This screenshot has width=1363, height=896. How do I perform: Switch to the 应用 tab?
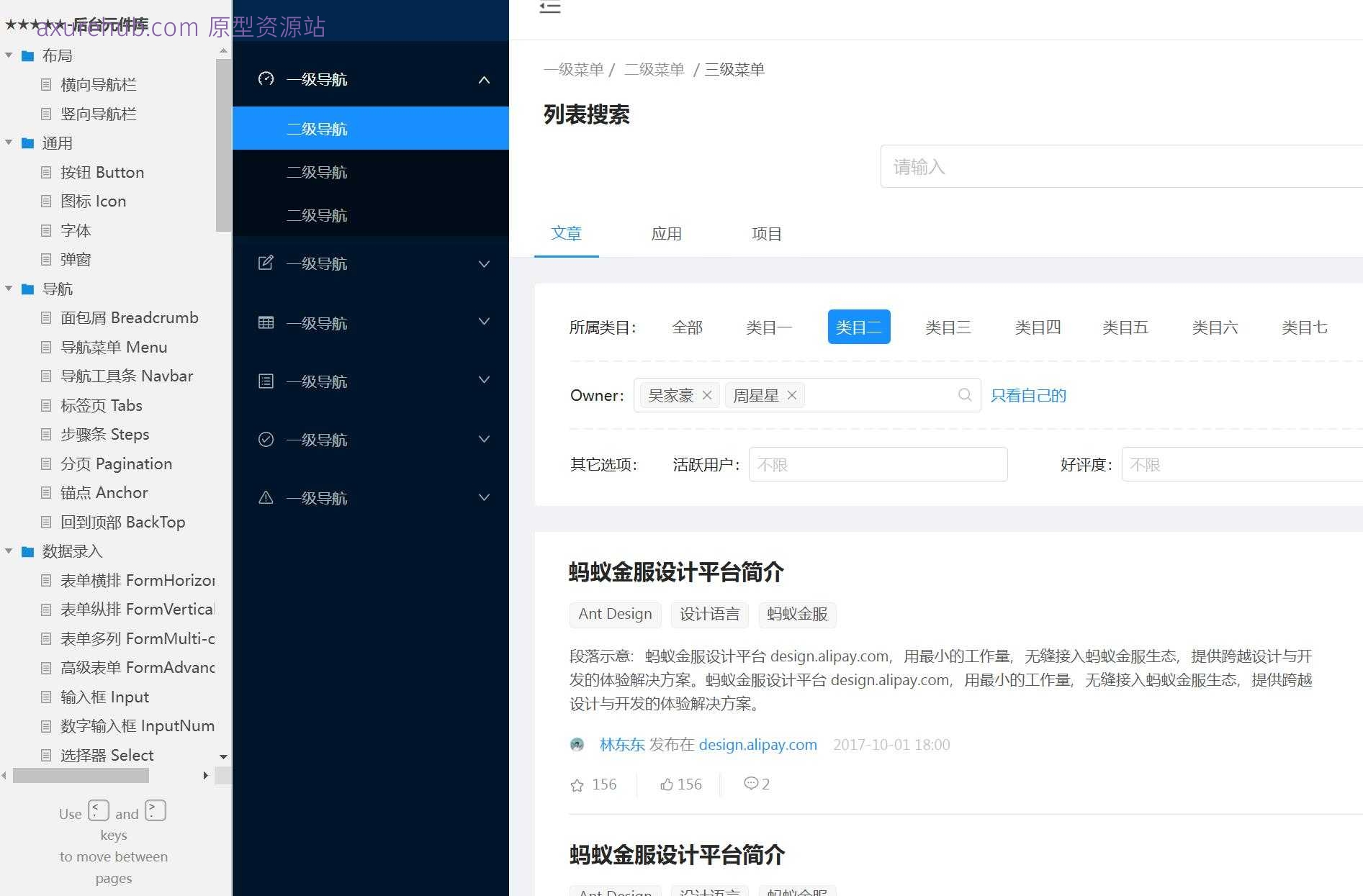666,233
